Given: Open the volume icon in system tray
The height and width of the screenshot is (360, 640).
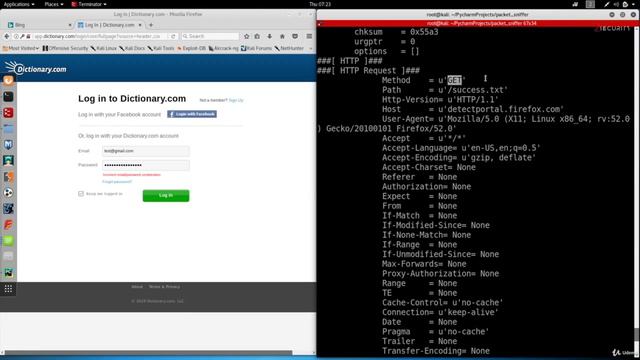Looking at the screenshot, I should point(616,4).
